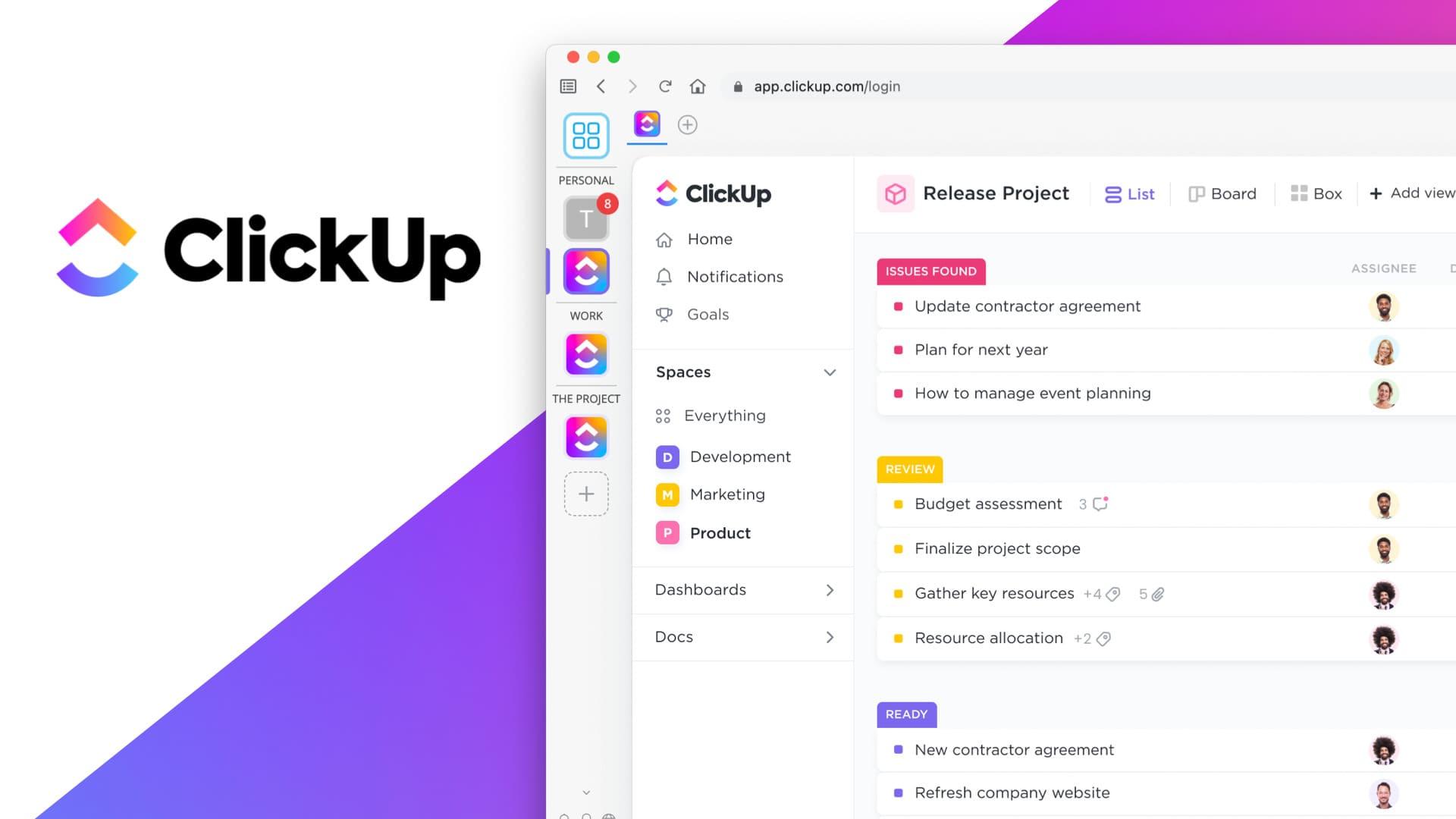
Task: Toggle notification badge on PERSONAL
Action: tap(608, 204)
